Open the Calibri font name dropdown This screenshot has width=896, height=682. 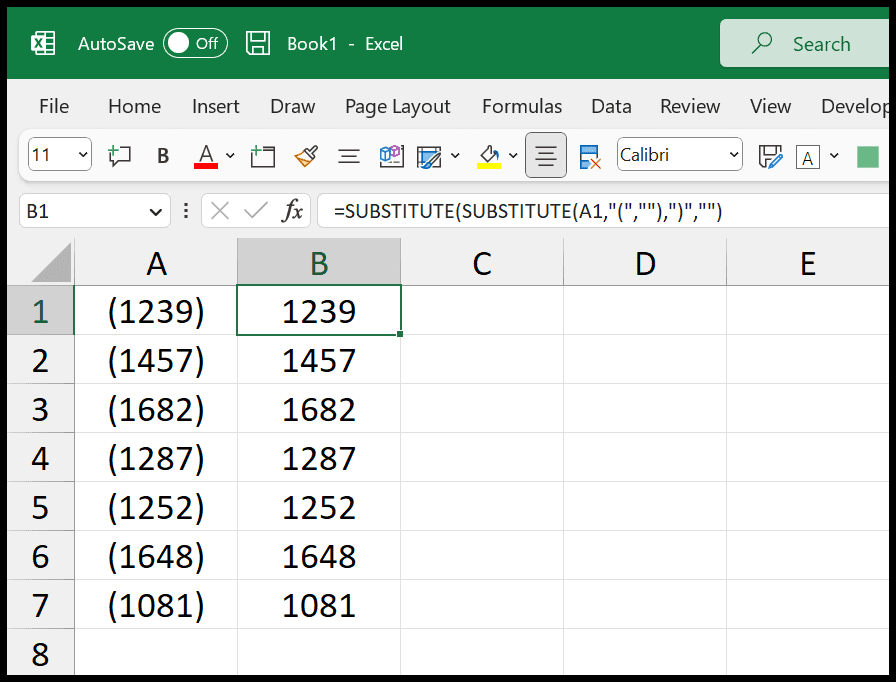[x=679, y=154]
